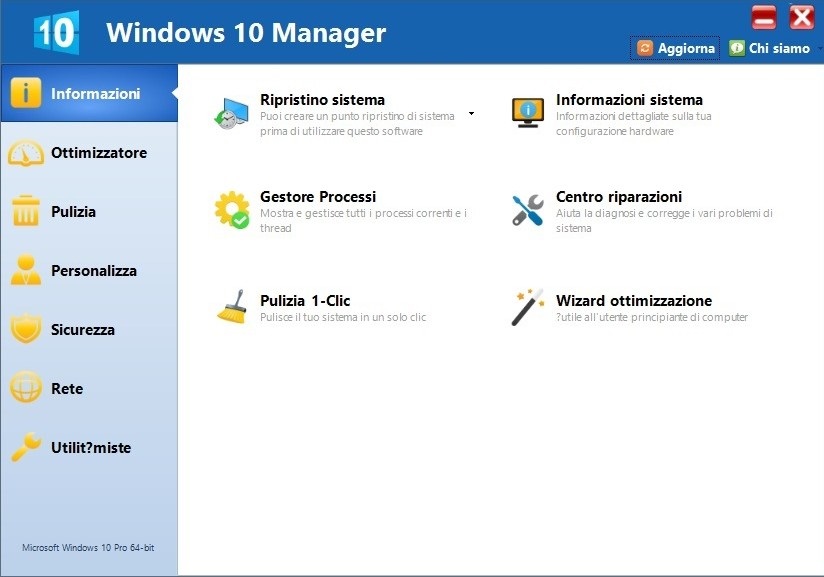824x577 pixels.
Task: Click 'Microsoft Windows 10 Pro 64-bit' status text
Action: (88, 548)
